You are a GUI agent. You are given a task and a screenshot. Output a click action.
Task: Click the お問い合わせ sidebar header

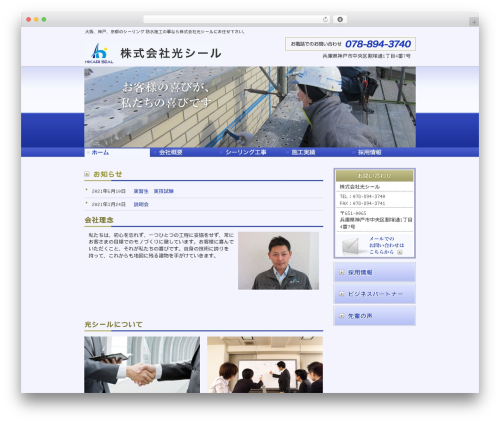click(x=374, y=176)
